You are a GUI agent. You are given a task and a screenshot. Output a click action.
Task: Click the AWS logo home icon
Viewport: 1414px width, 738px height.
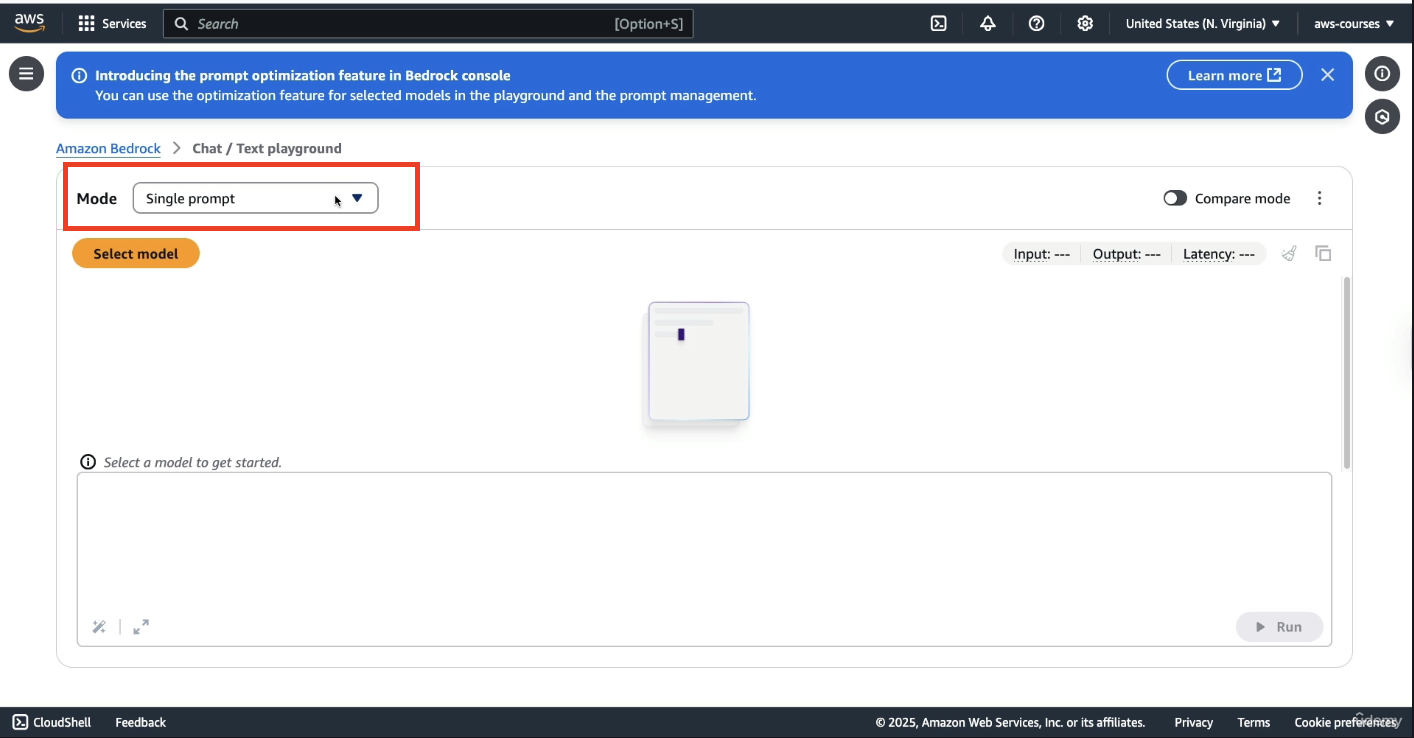pyautogui.click(x=29, y=23)
